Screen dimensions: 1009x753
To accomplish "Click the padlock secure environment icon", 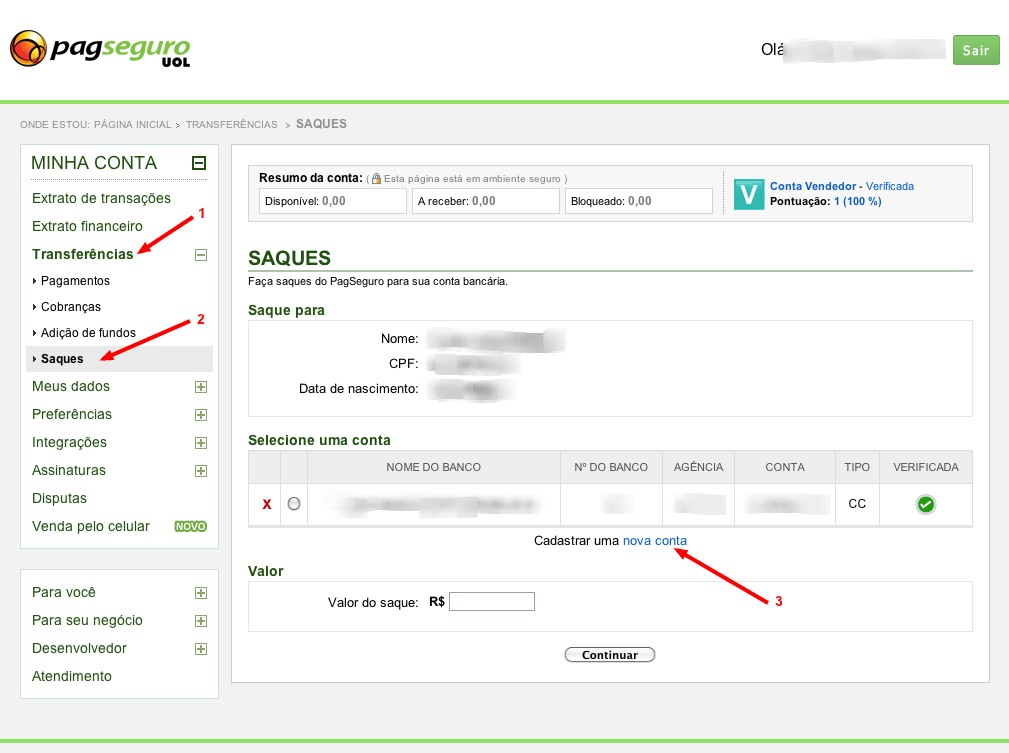I will [376, 178].
